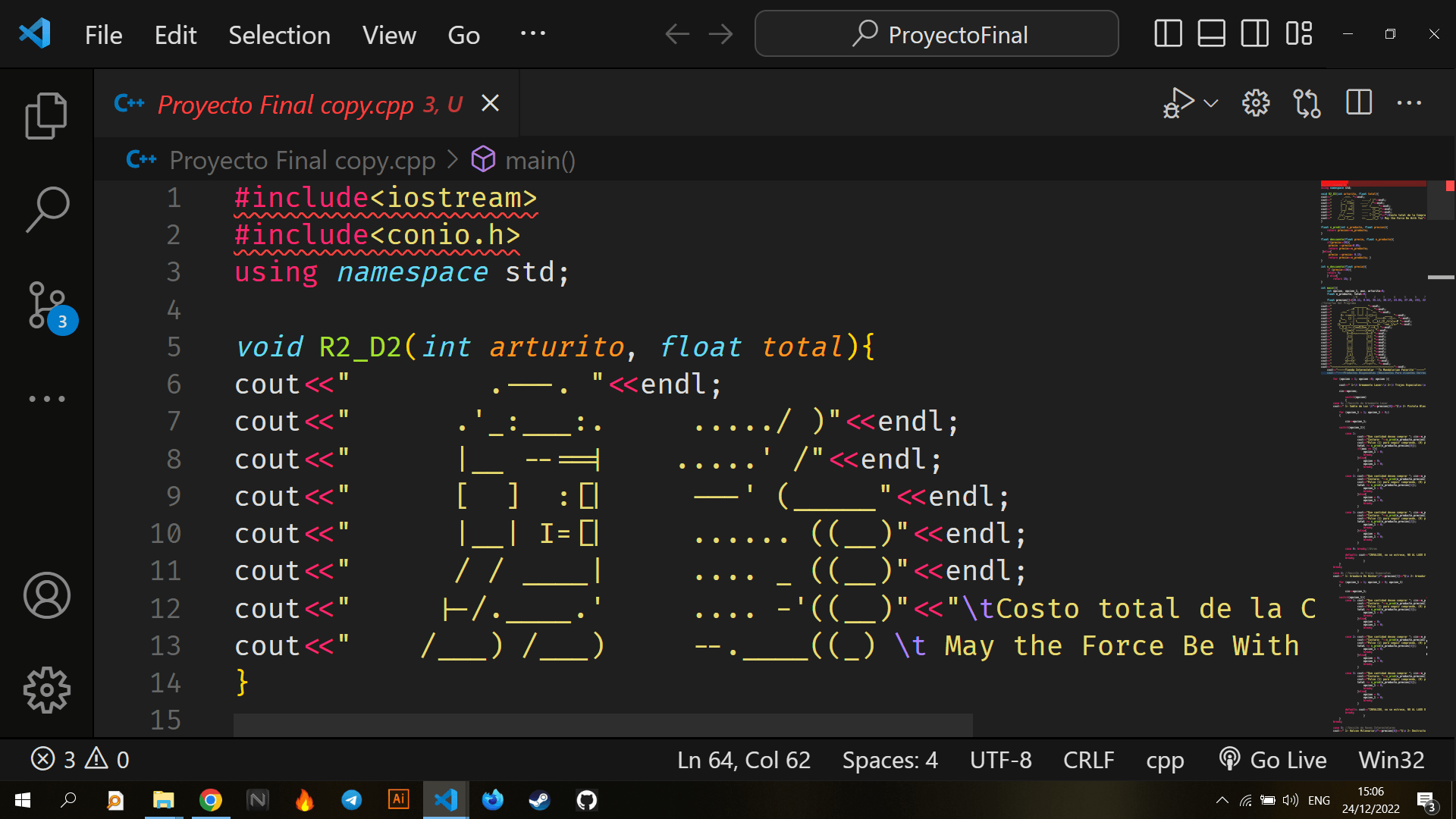Open Adobe Illustrator from taskbar
The height and width of the screenshot is (819, 1456).
[x=398, y=800]
